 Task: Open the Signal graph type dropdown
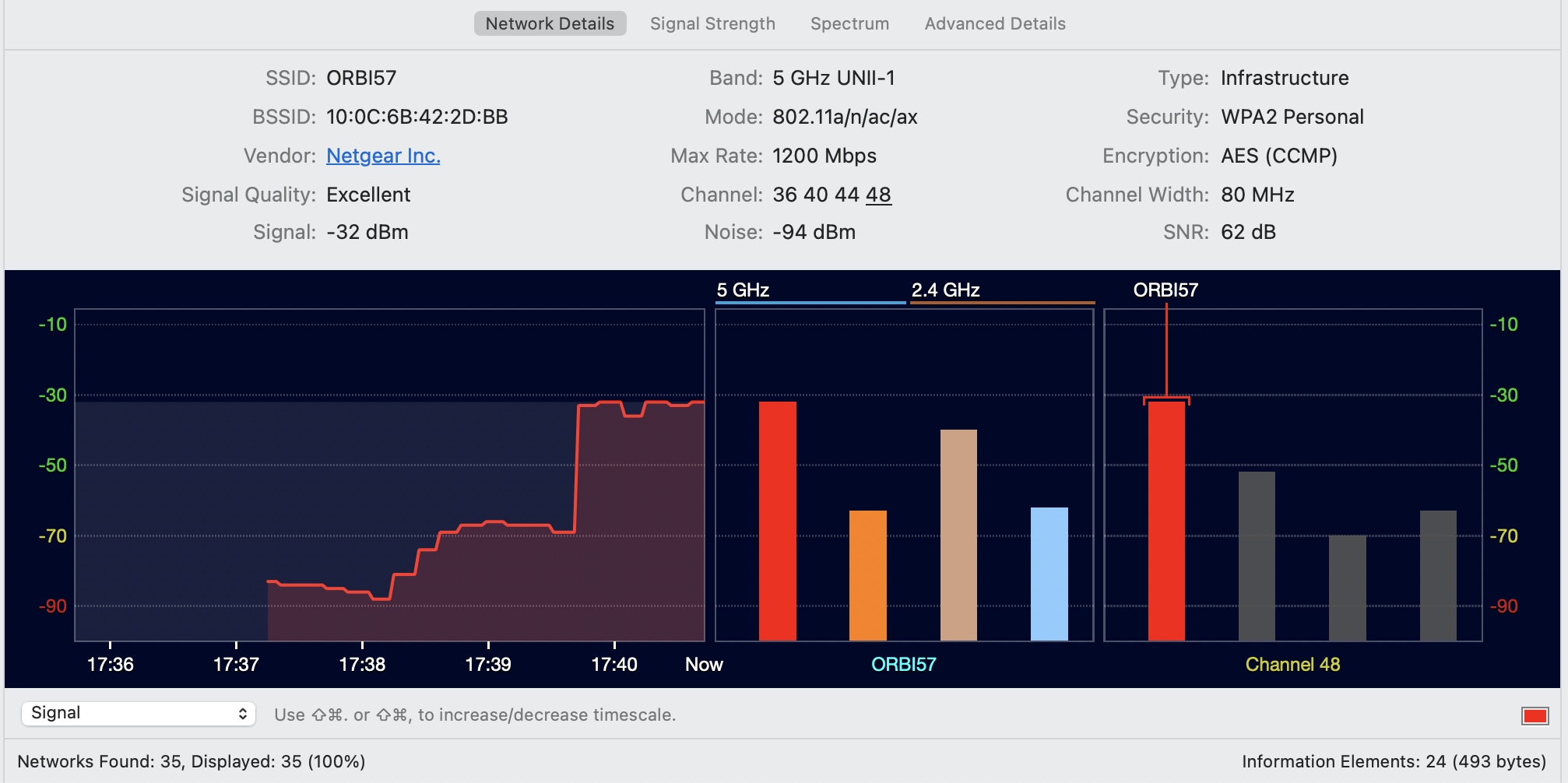point(139,714)
